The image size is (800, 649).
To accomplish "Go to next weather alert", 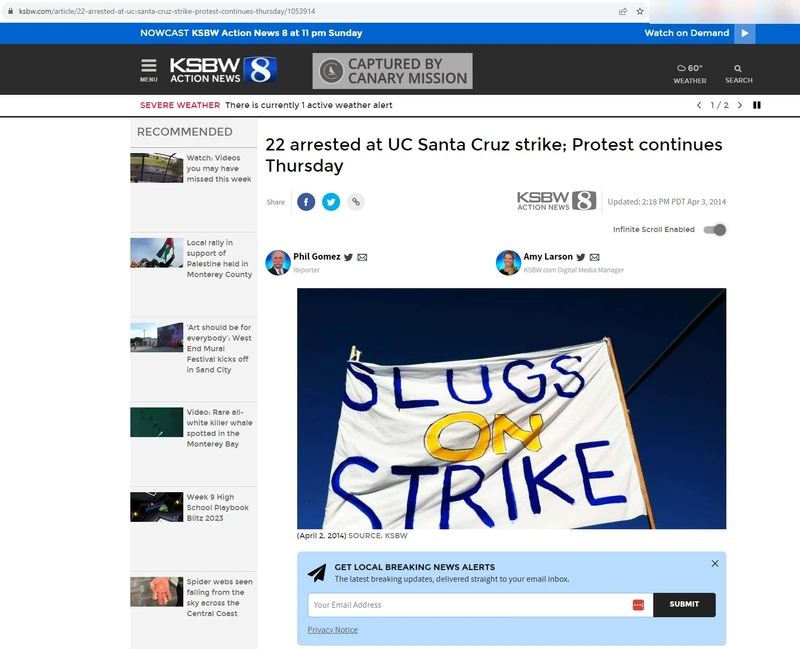I will pyautogui.click(x=740, y=105).
